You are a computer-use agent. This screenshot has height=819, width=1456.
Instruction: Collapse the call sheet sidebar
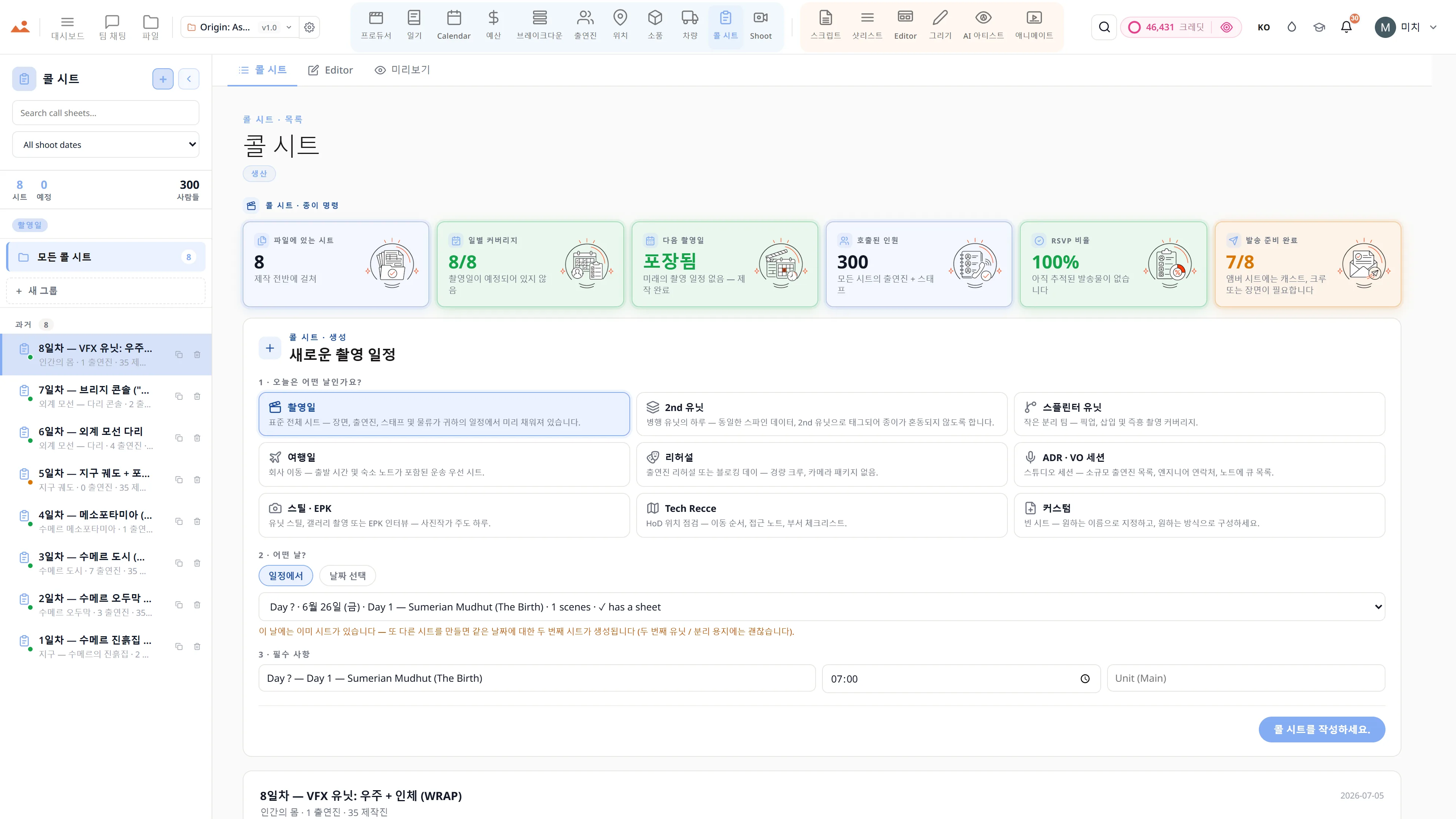pyautogui.click(x=189, y=78)
